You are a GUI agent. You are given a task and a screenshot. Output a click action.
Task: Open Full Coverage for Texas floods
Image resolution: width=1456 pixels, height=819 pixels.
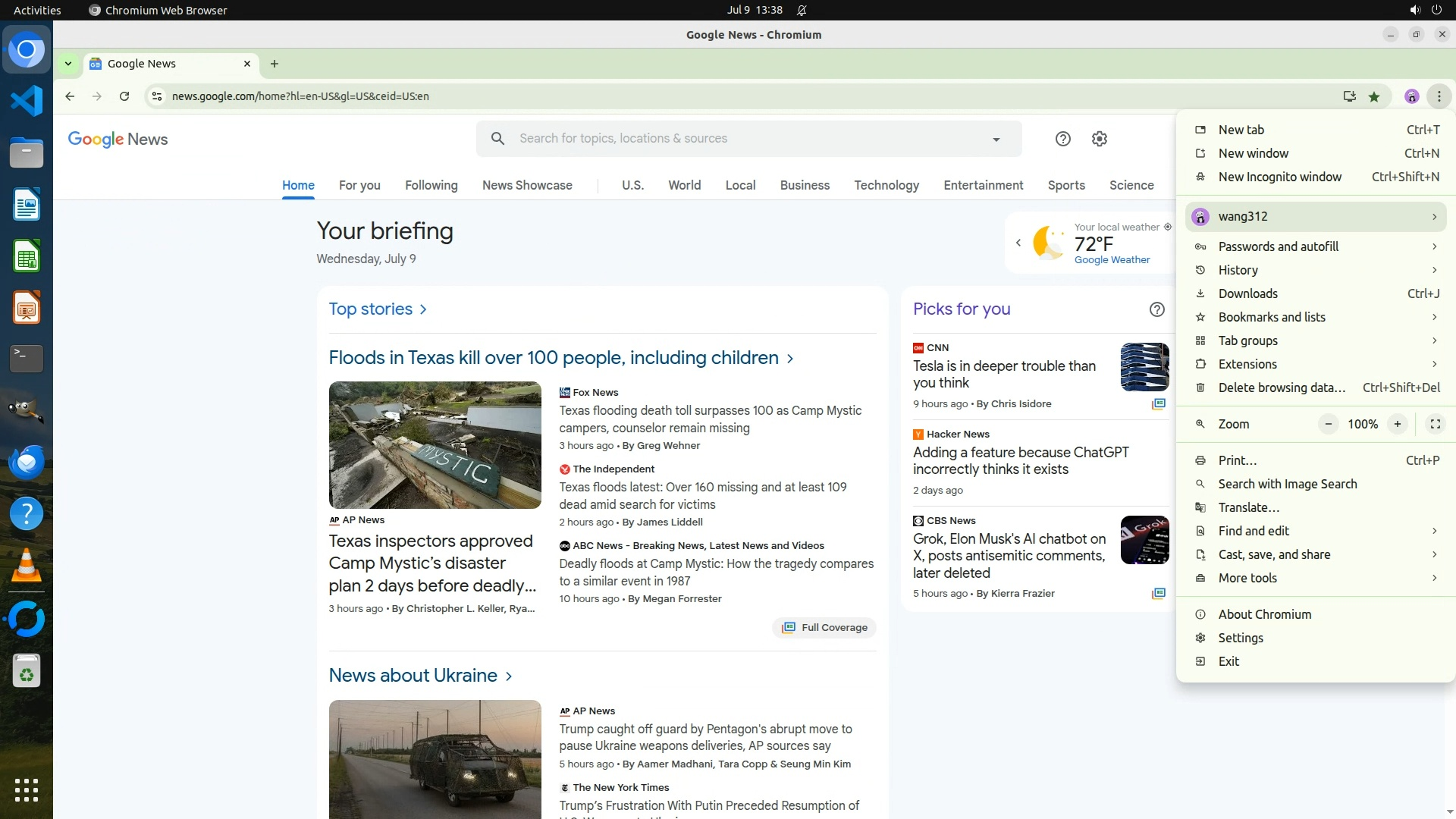(x=824, y=627)
